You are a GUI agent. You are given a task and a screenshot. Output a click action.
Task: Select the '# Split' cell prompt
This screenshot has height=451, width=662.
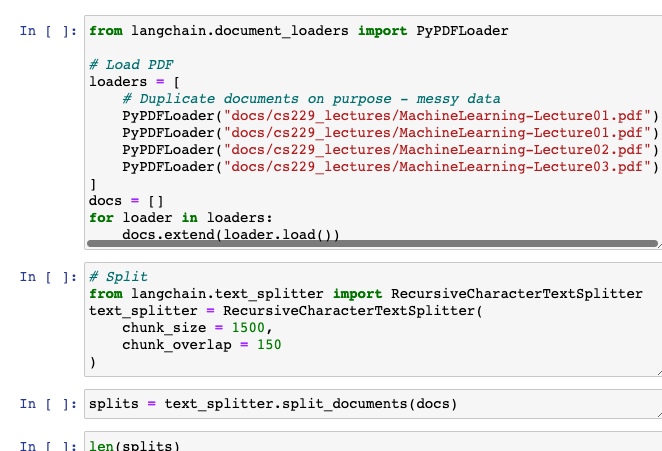[x=48, y=277]
